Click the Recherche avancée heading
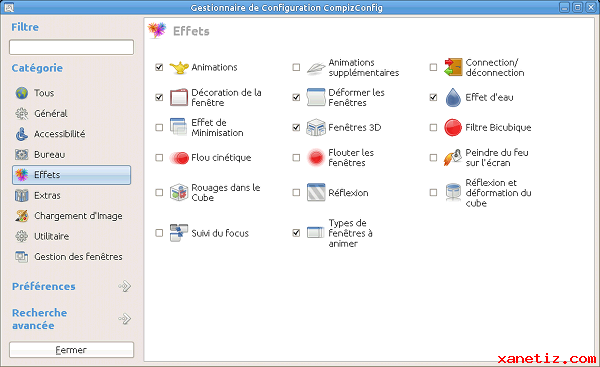The width and height of the screenshot is (600, 367). [x=39, y=319]
